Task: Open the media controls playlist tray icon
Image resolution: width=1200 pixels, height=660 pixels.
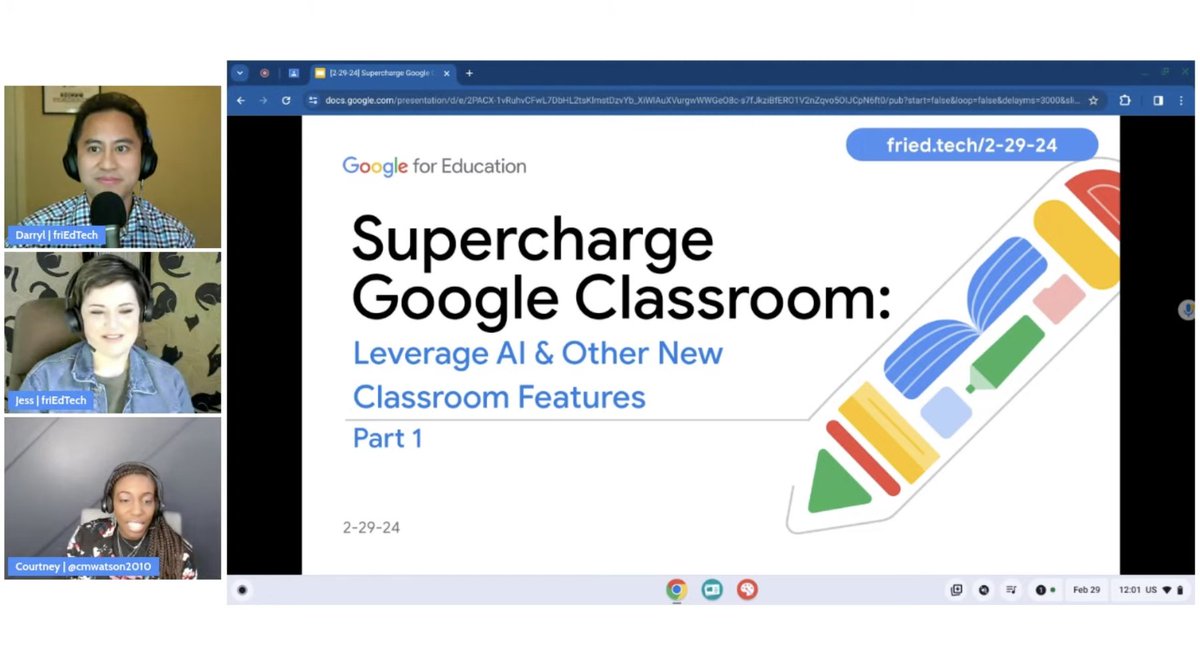Action: click(1012, 590)
